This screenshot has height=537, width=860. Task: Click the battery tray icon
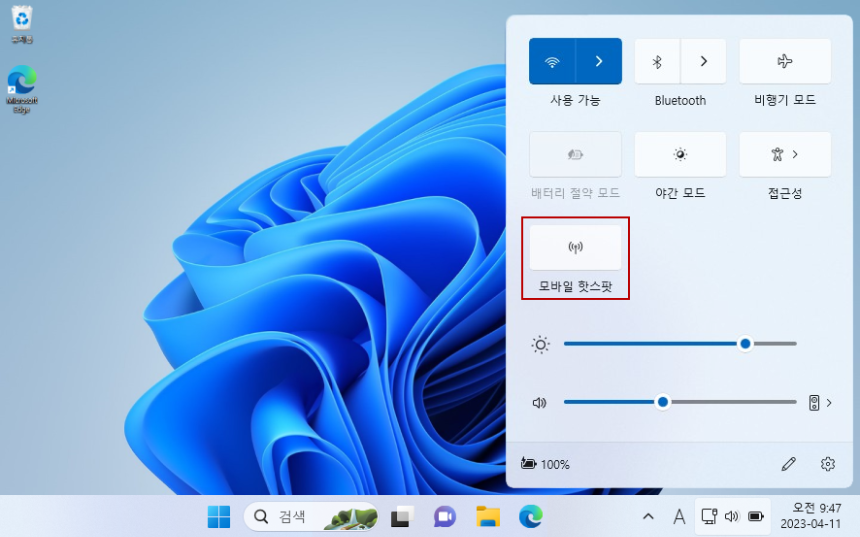[756, 517]
